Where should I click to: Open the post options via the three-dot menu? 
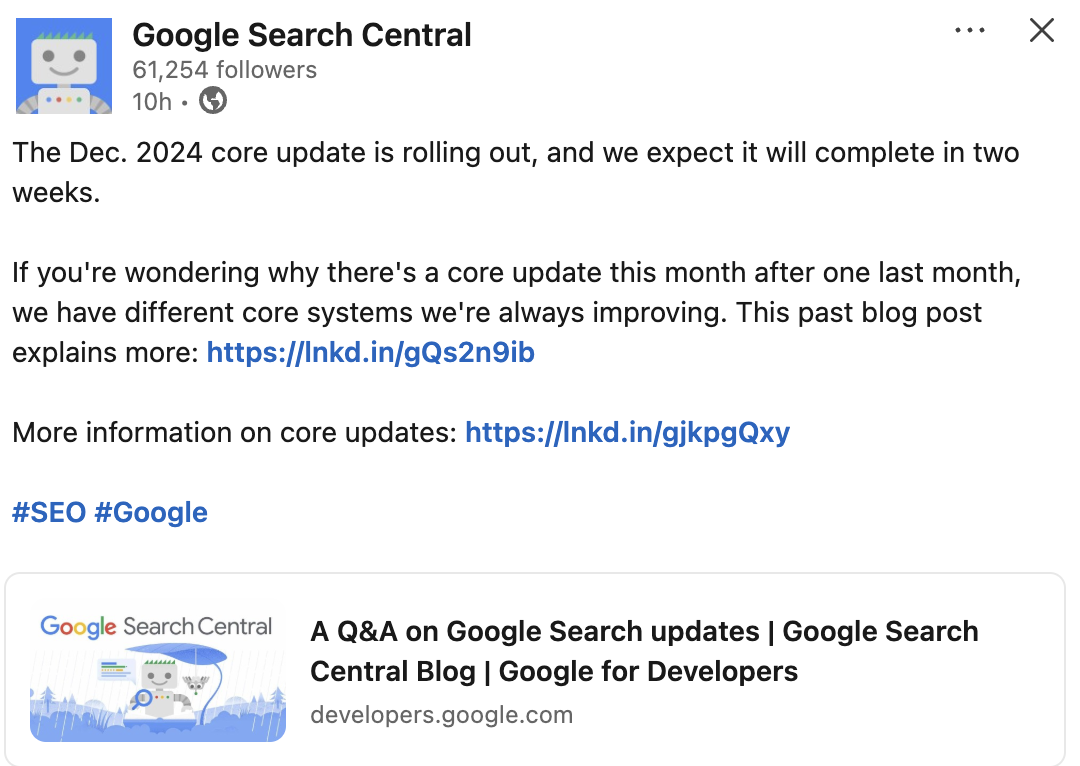click(x=969, y=30)
